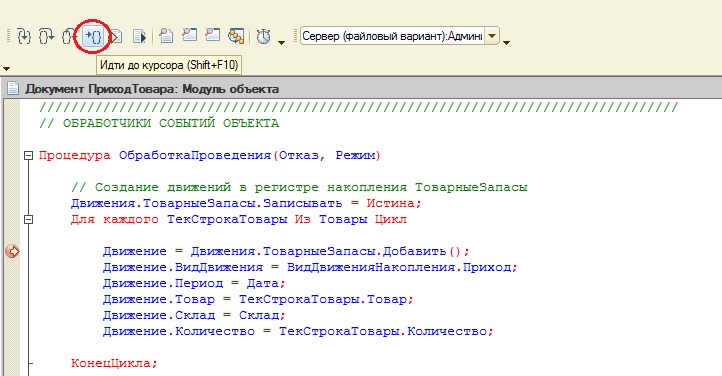Click the line Движение.Период = Дата
The image size is (722, 376).
194,283
